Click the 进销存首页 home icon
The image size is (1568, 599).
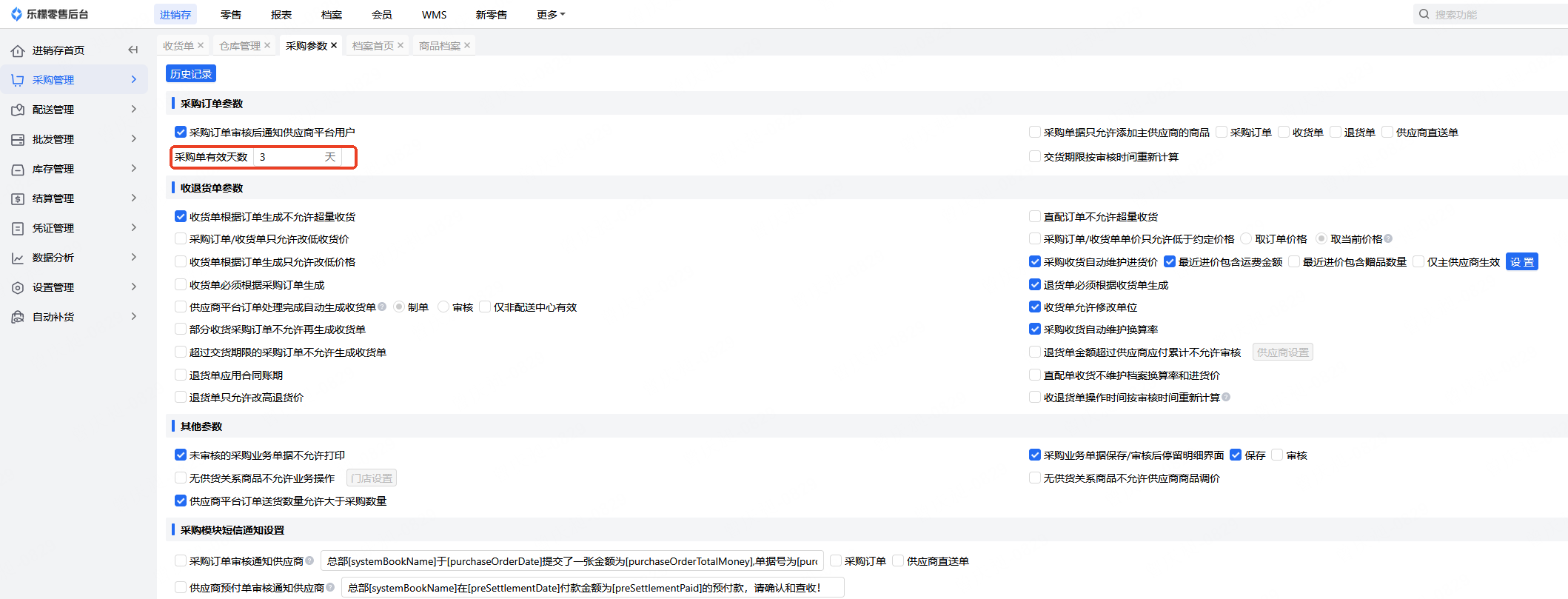click(18, 50)
